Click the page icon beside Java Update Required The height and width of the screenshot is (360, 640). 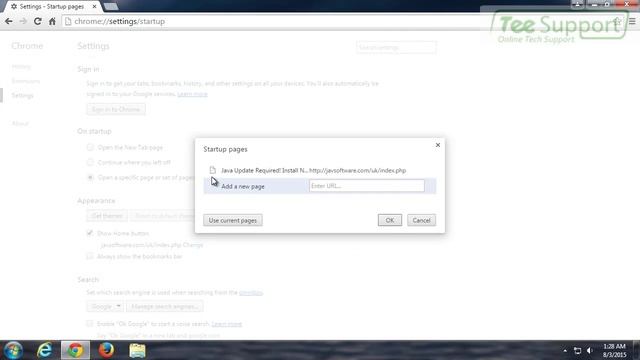click(x=212, y=170)
